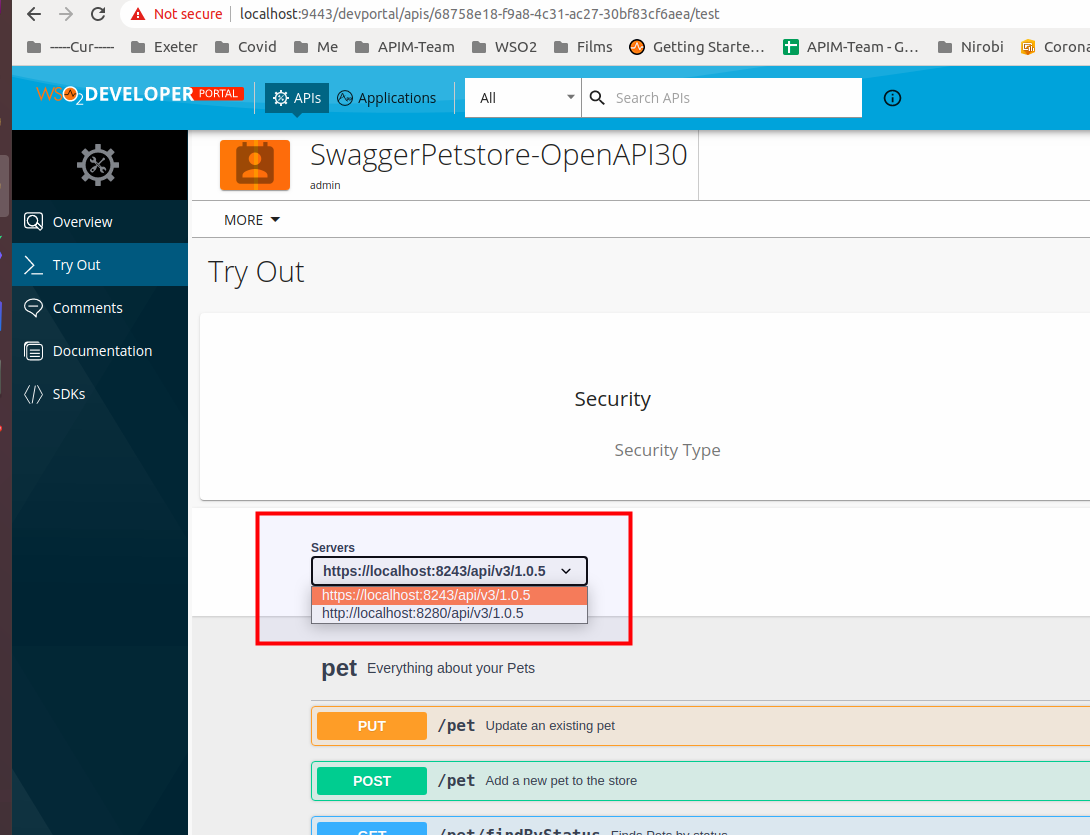Expand the All search scope selector

(522, 97)
